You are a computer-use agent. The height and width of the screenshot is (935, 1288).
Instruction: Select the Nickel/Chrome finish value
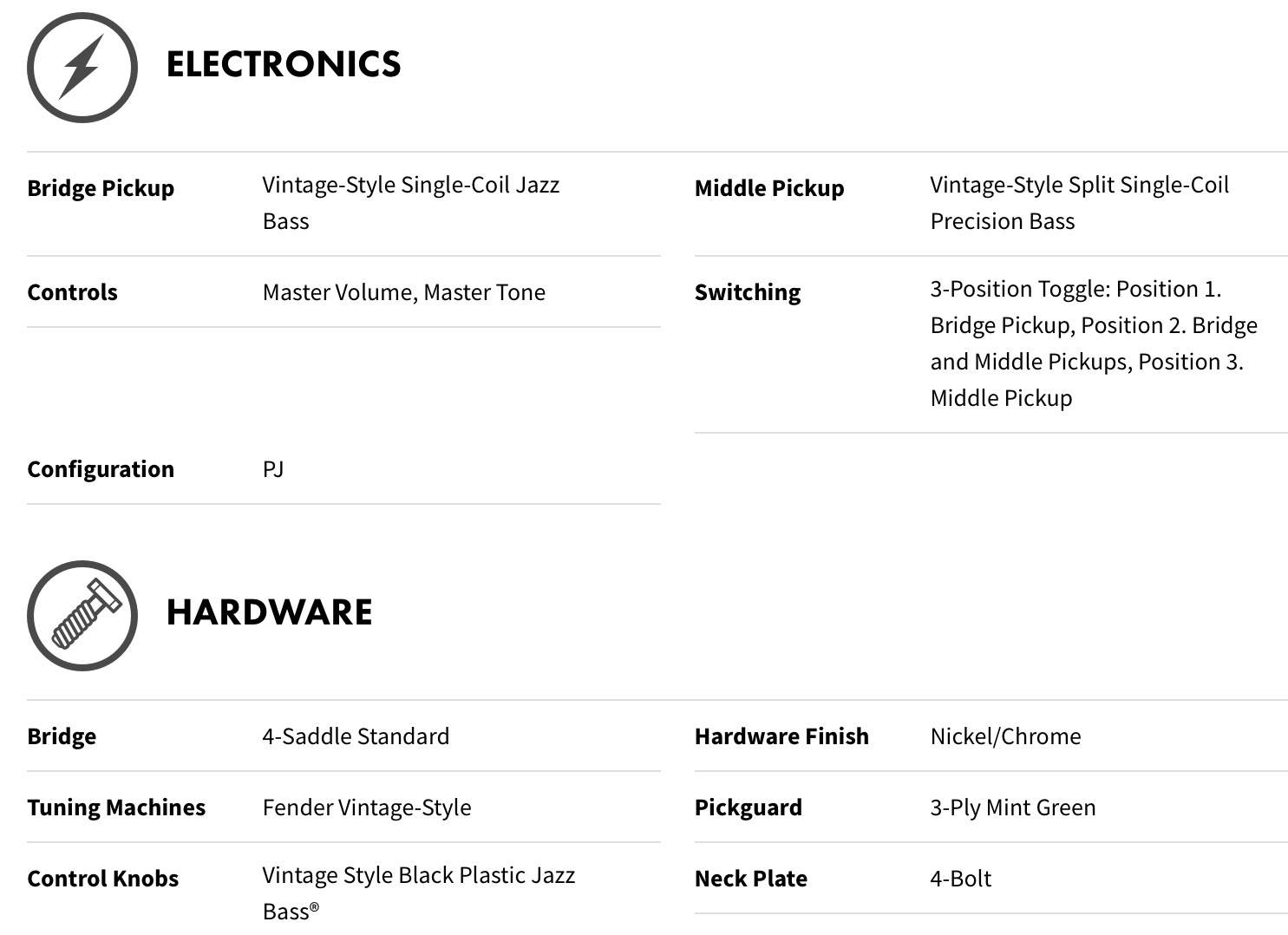(x=1006, y=736)
